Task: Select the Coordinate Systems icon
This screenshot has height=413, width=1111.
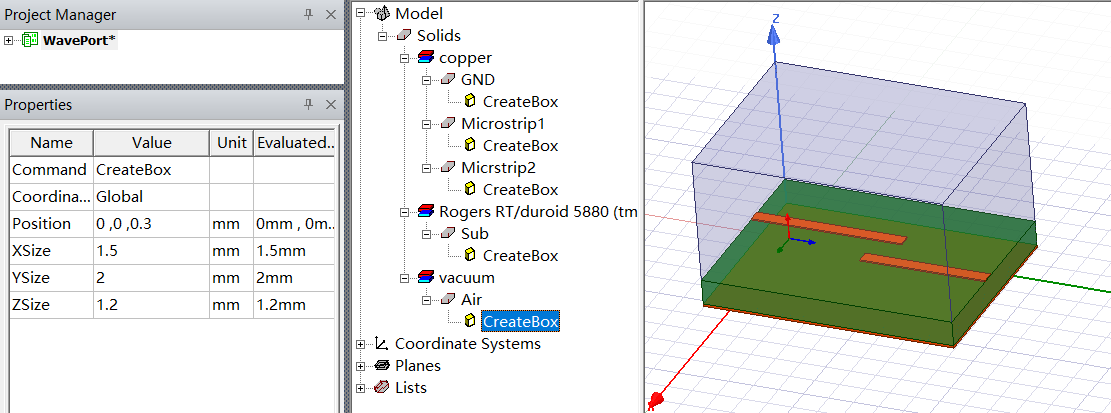Action: pos(382,344)
